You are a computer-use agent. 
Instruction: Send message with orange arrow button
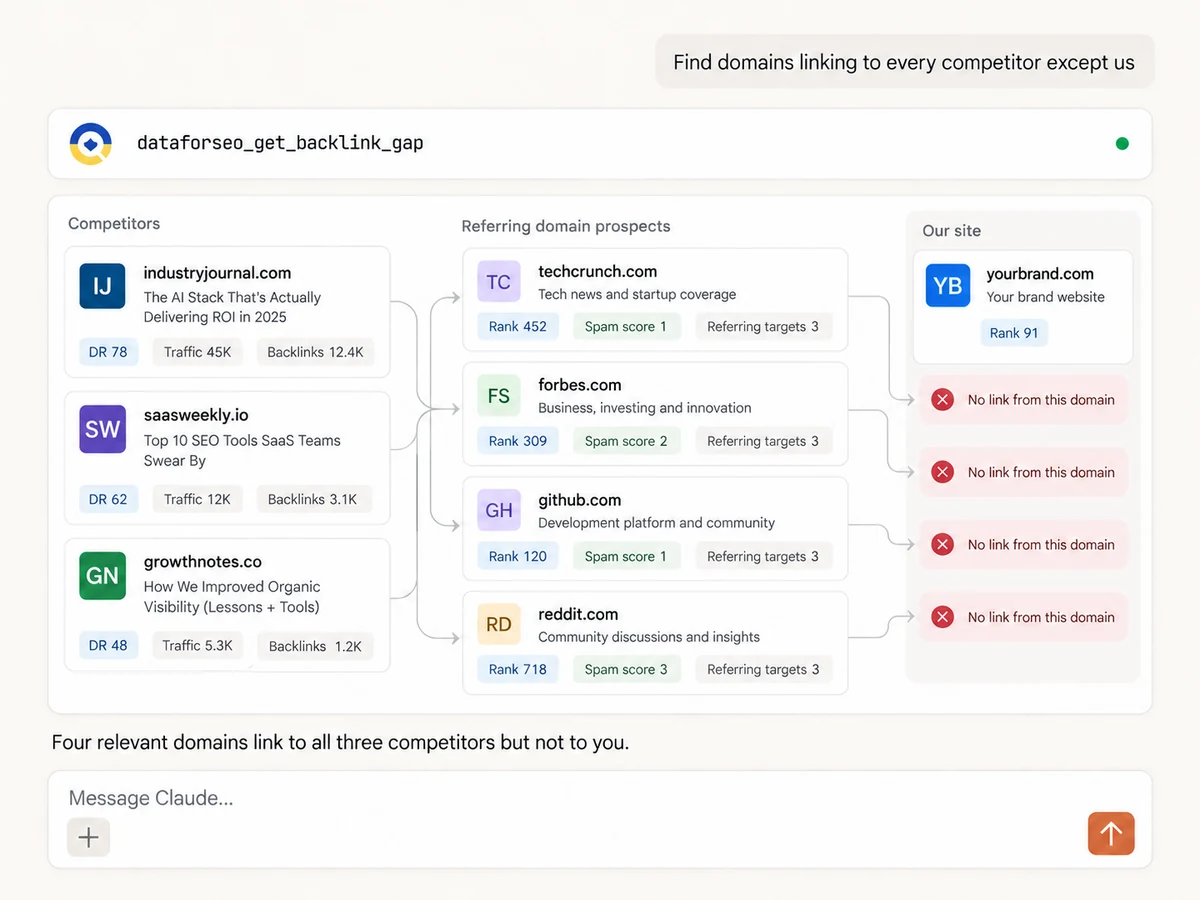(1111, 833)
